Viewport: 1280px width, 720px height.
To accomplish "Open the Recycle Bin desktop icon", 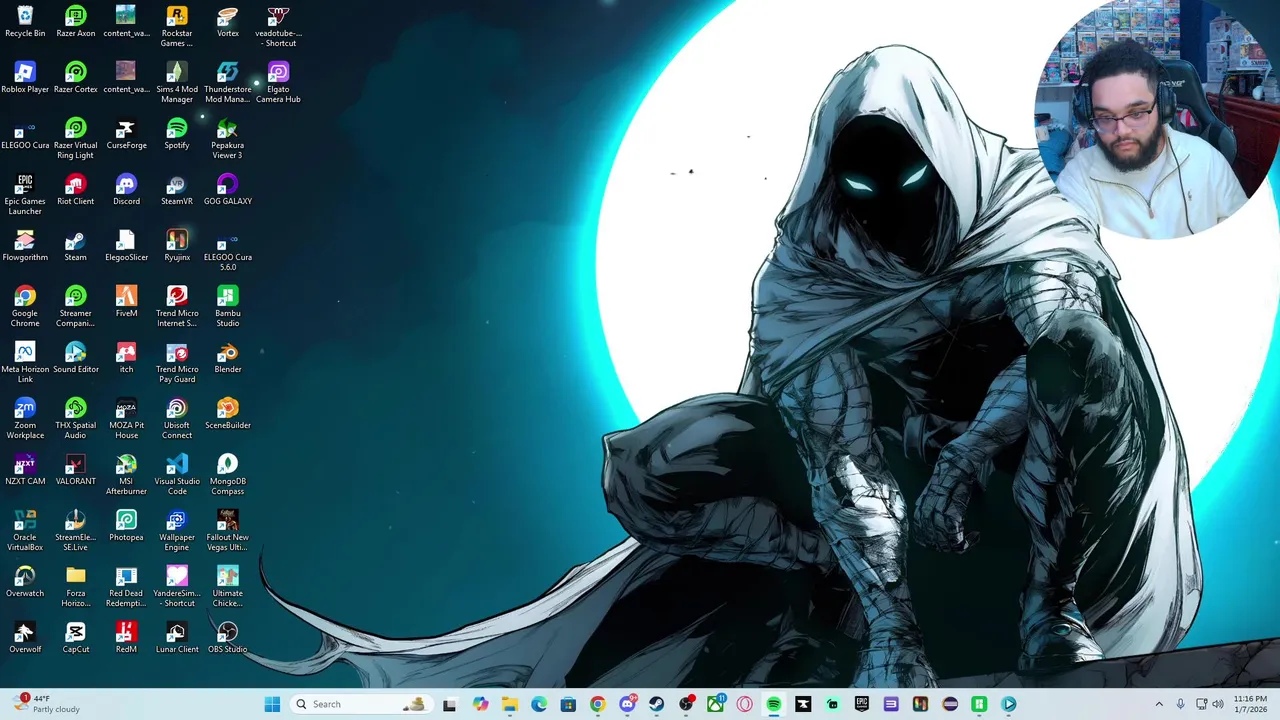I will click(25, 22).
